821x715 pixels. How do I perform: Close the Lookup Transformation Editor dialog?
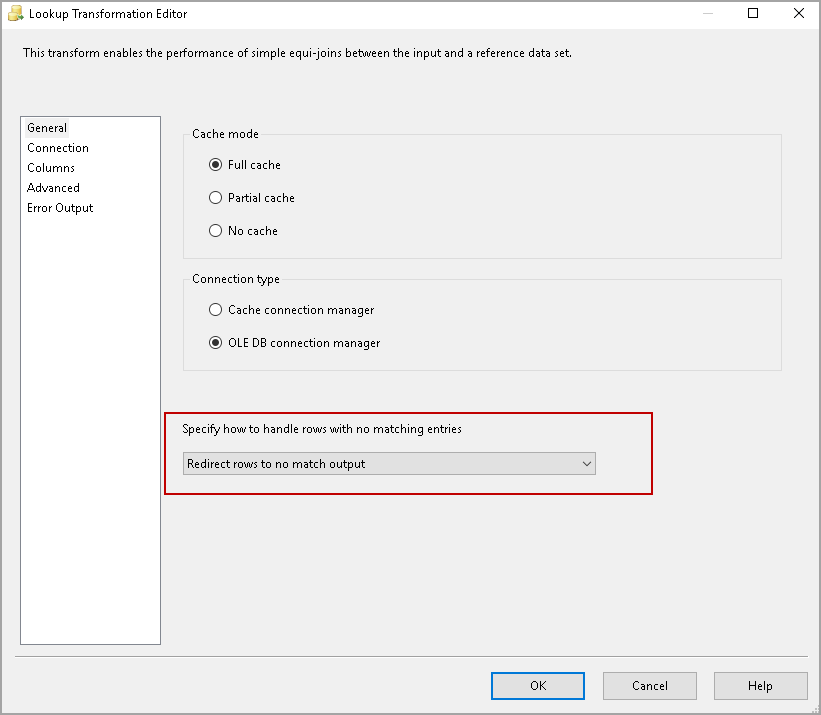(x=798, y=14)
